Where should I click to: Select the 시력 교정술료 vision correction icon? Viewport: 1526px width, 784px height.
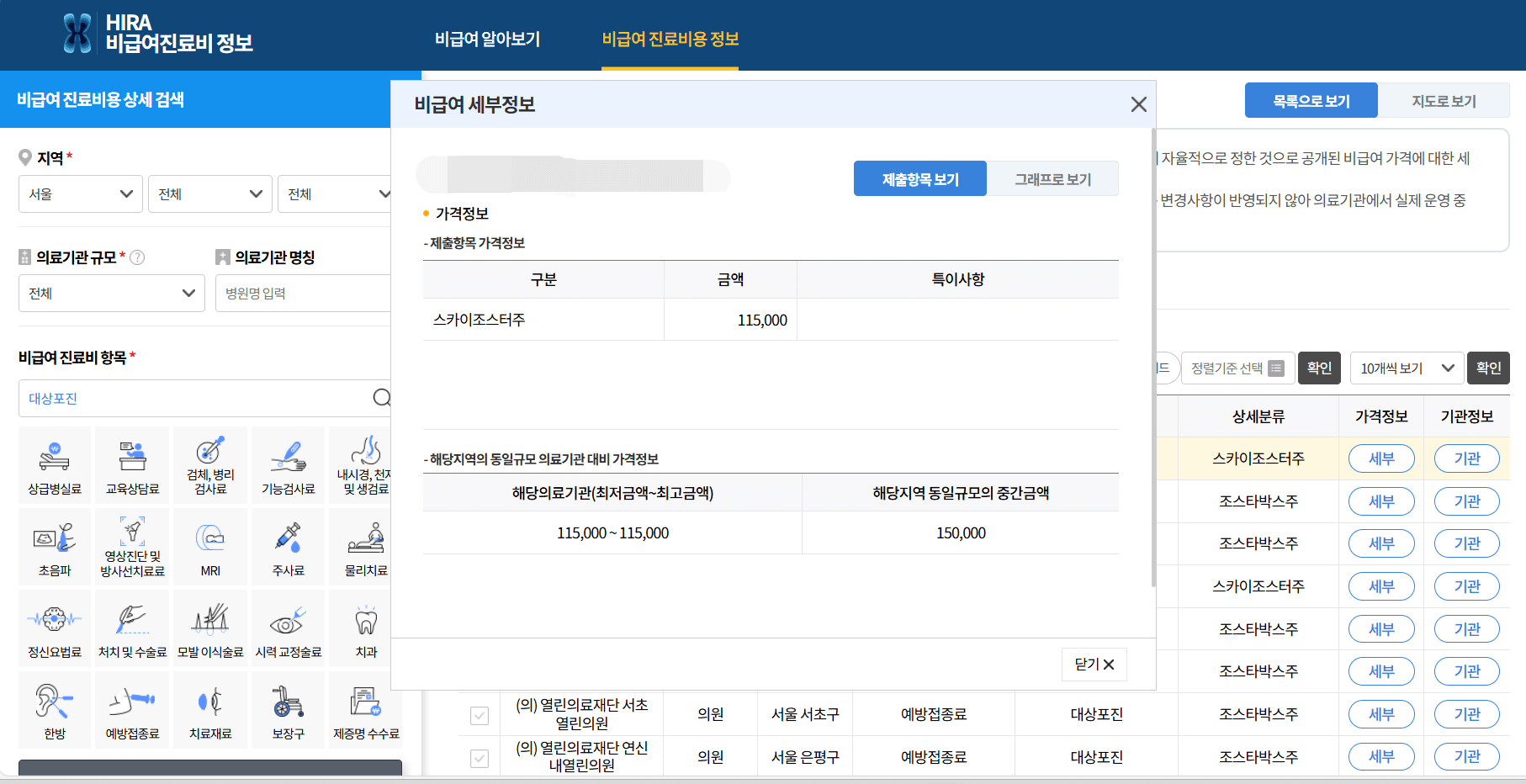(x=288, y=628)
